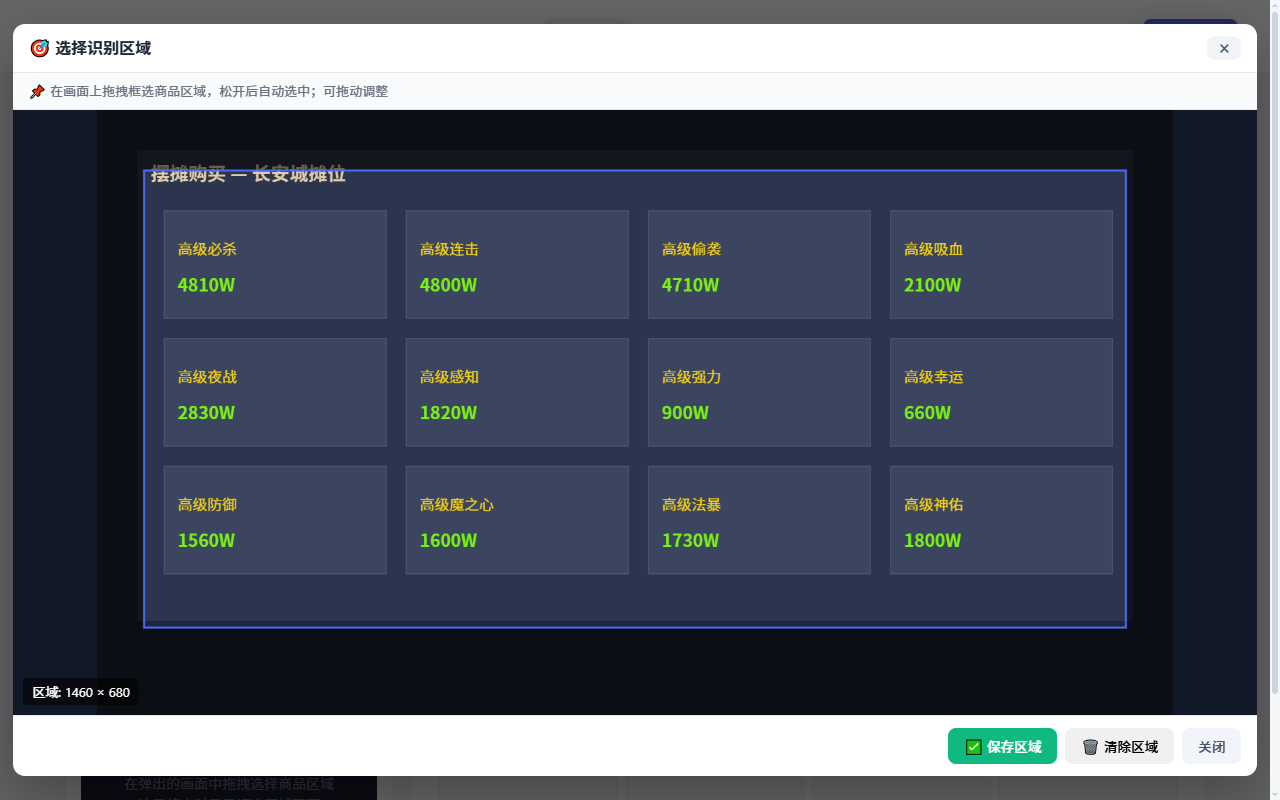
Task: Click the 清除区域 clear button
Action: 1119,746
